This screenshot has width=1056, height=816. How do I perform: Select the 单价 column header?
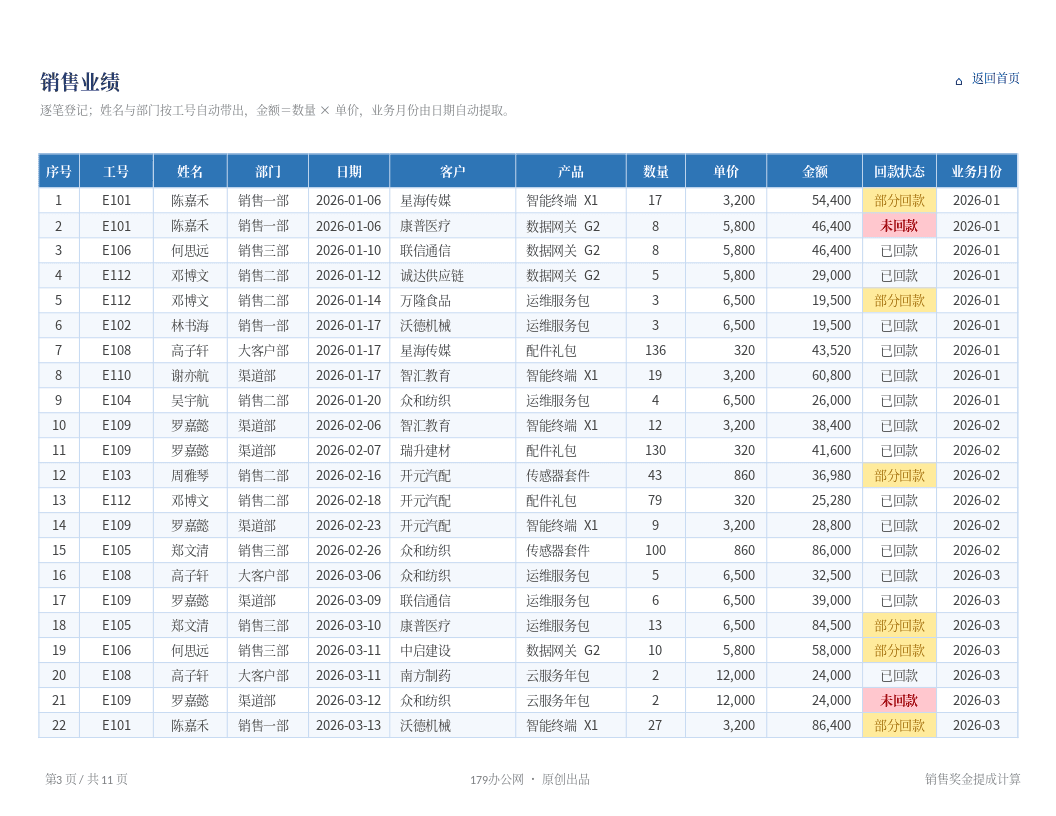click(x=726, y=172)
